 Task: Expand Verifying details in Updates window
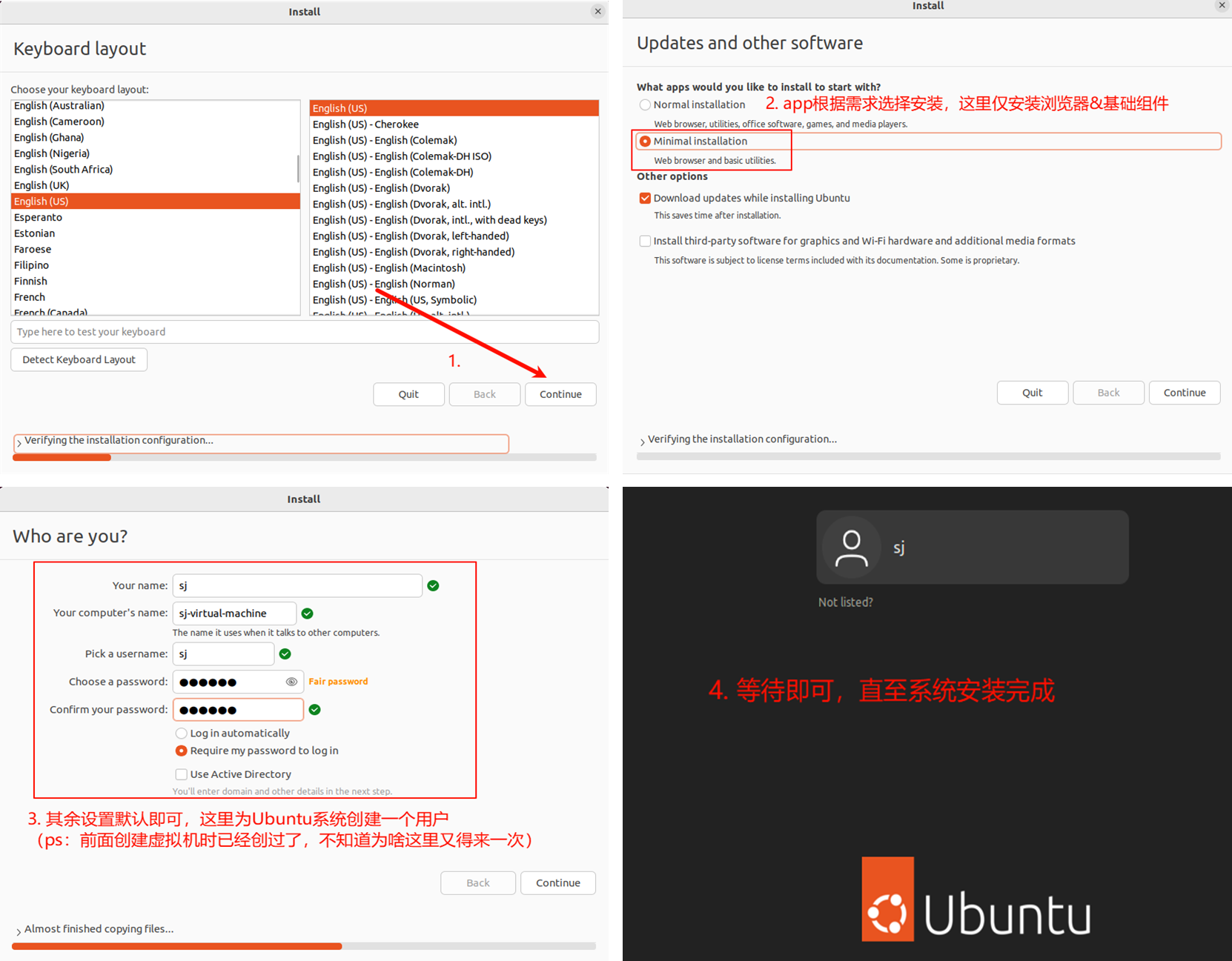pos(642,441)
